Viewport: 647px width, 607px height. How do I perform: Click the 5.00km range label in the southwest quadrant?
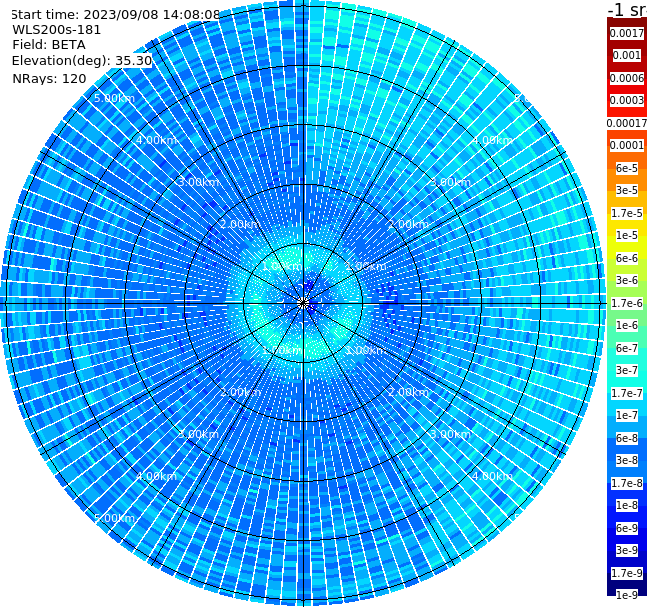coord(114,518)
